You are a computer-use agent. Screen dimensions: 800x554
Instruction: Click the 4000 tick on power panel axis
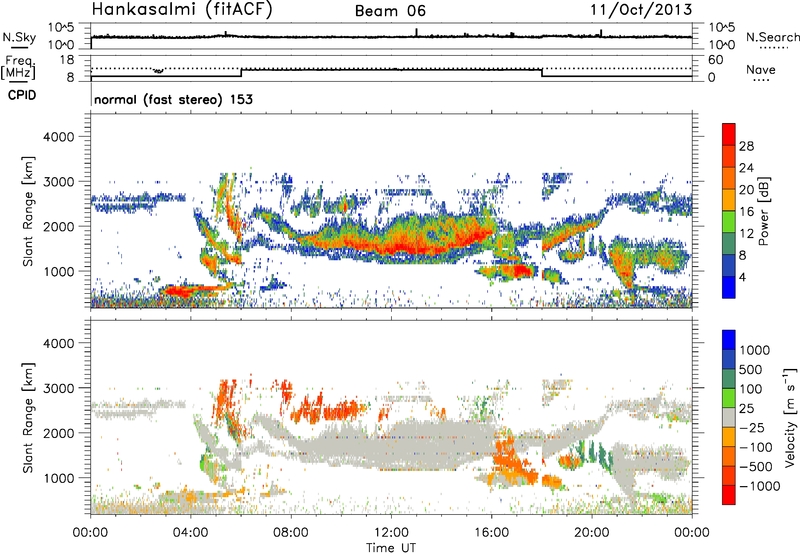(x=58, y=137)
